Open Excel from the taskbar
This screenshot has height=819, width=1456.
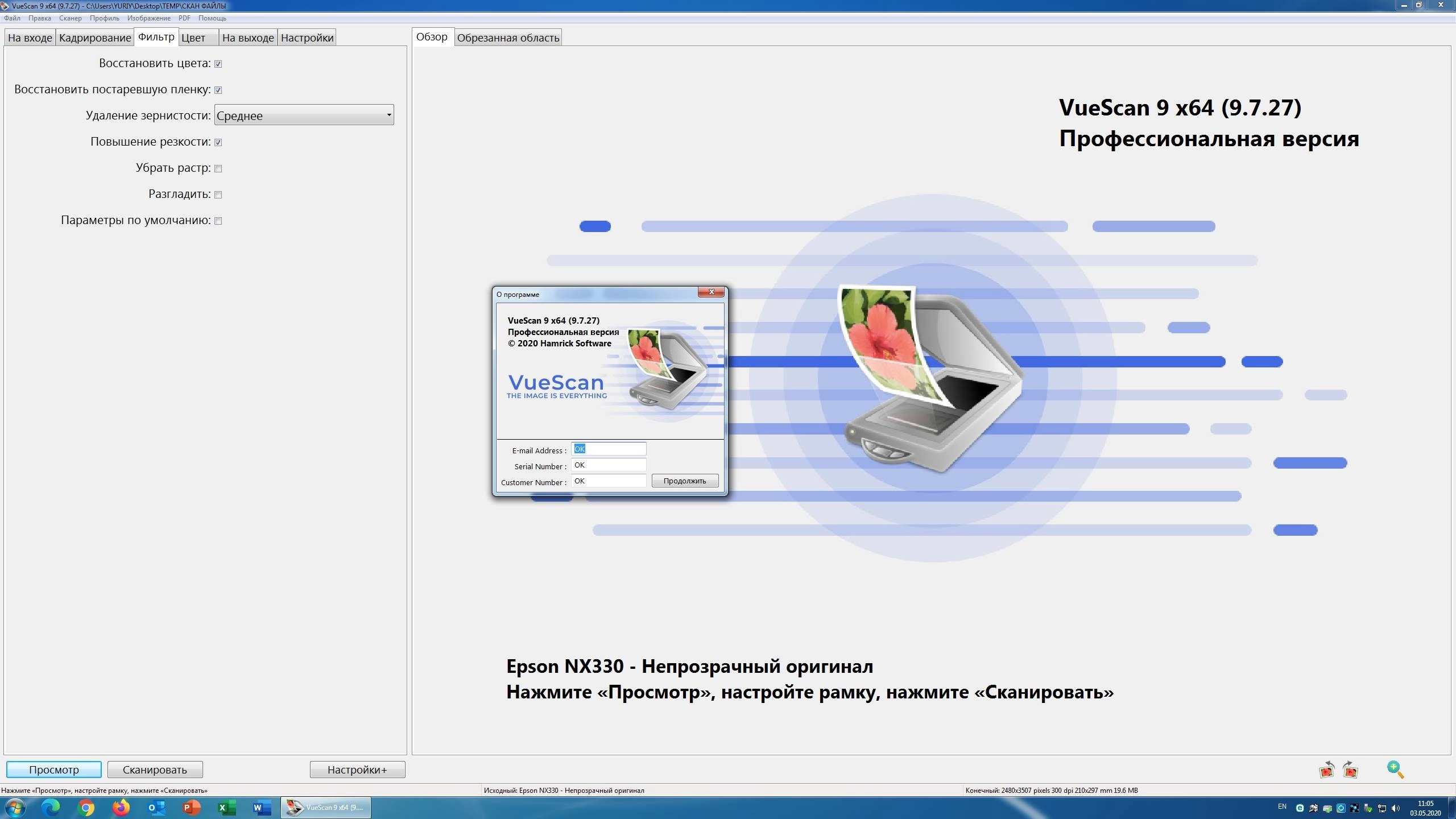pyautogui.click(x=227, y=808)
